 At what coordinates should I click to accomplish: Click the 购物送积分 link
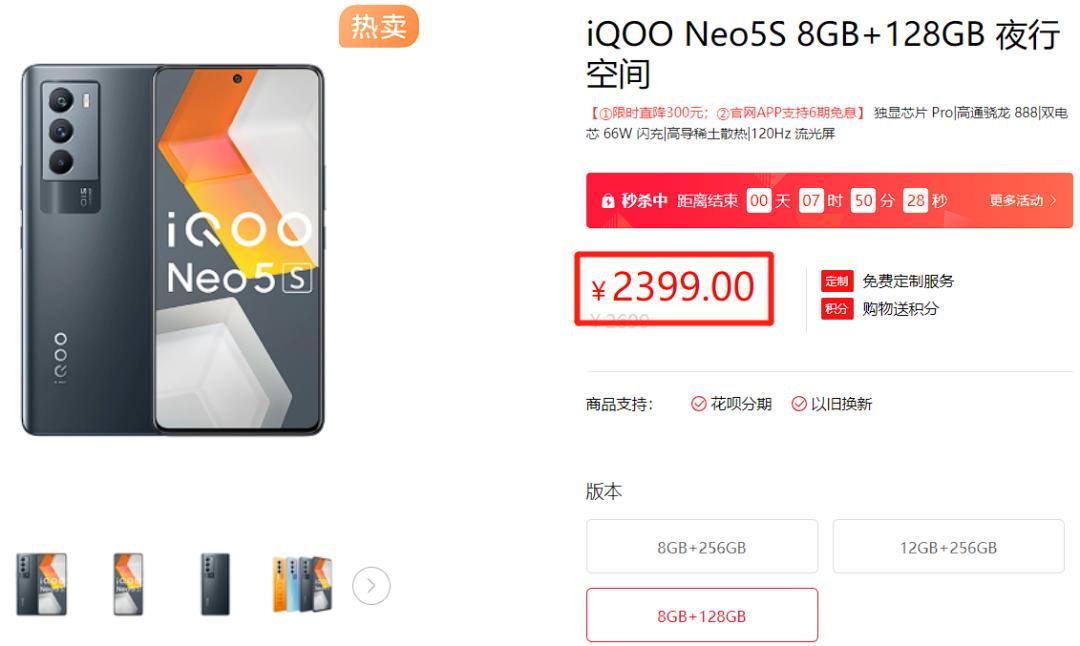coord(900,309)
